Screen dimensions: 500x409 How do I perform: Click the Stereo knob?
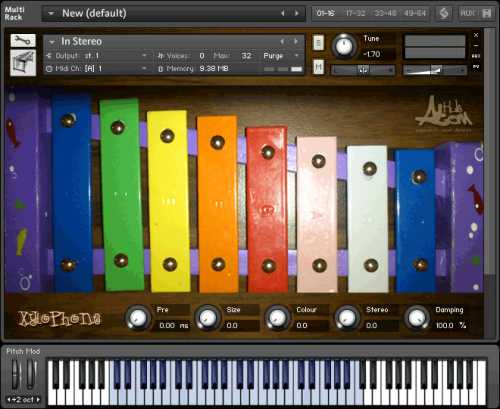[x=347, y=318]
